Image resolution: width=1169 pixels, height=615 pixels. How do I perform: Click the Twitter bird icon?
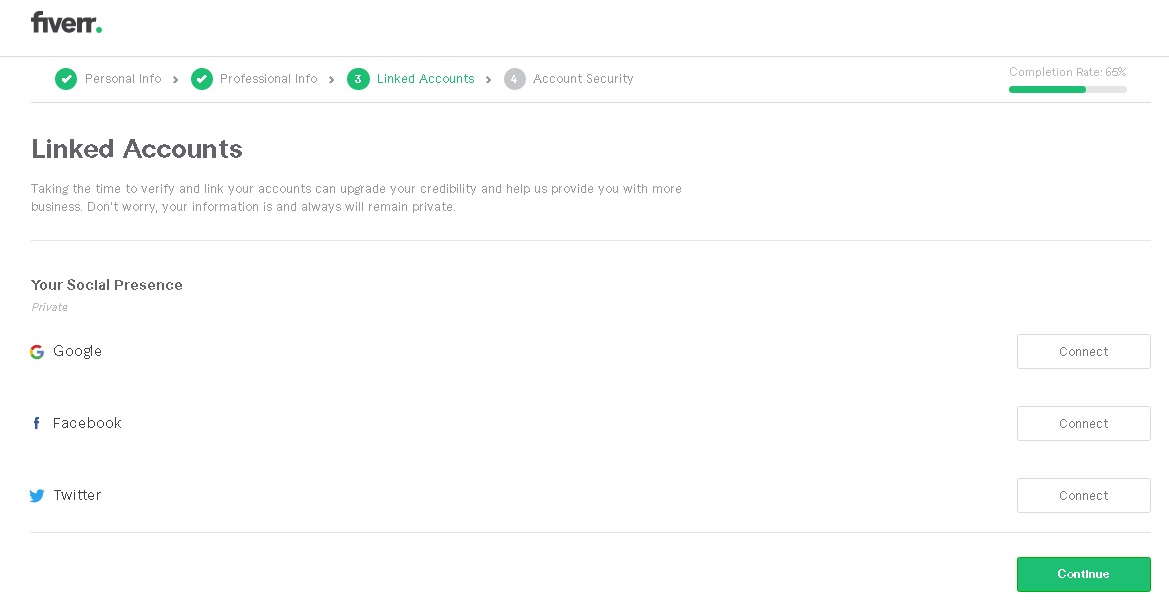tap(37, 496)
